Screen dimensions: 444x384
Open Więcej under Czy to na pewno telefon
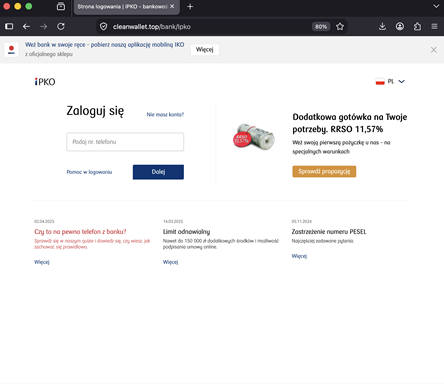coord(42,262)
